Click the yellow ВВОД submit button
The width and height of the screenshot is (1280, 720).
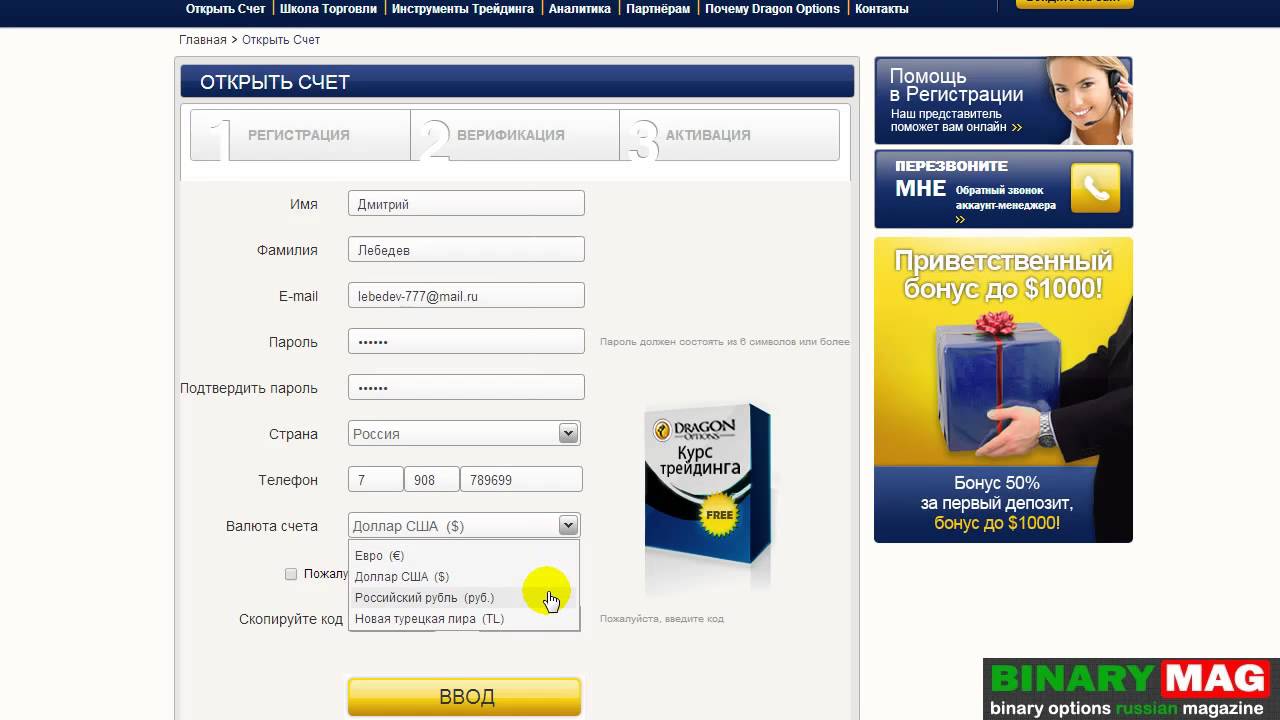(x=464, y=697)
